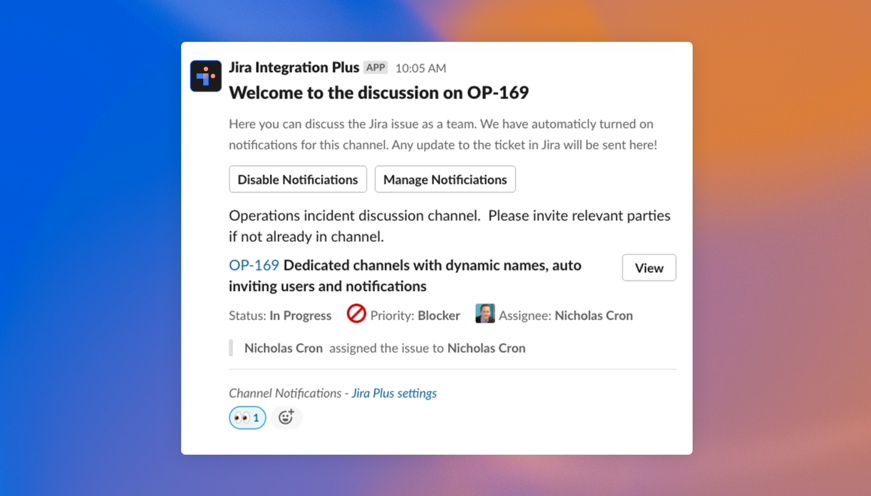Click the heading "Welcome to the discussion on OP-169"
Screen dimensions: 871x496
coord(379,93)
